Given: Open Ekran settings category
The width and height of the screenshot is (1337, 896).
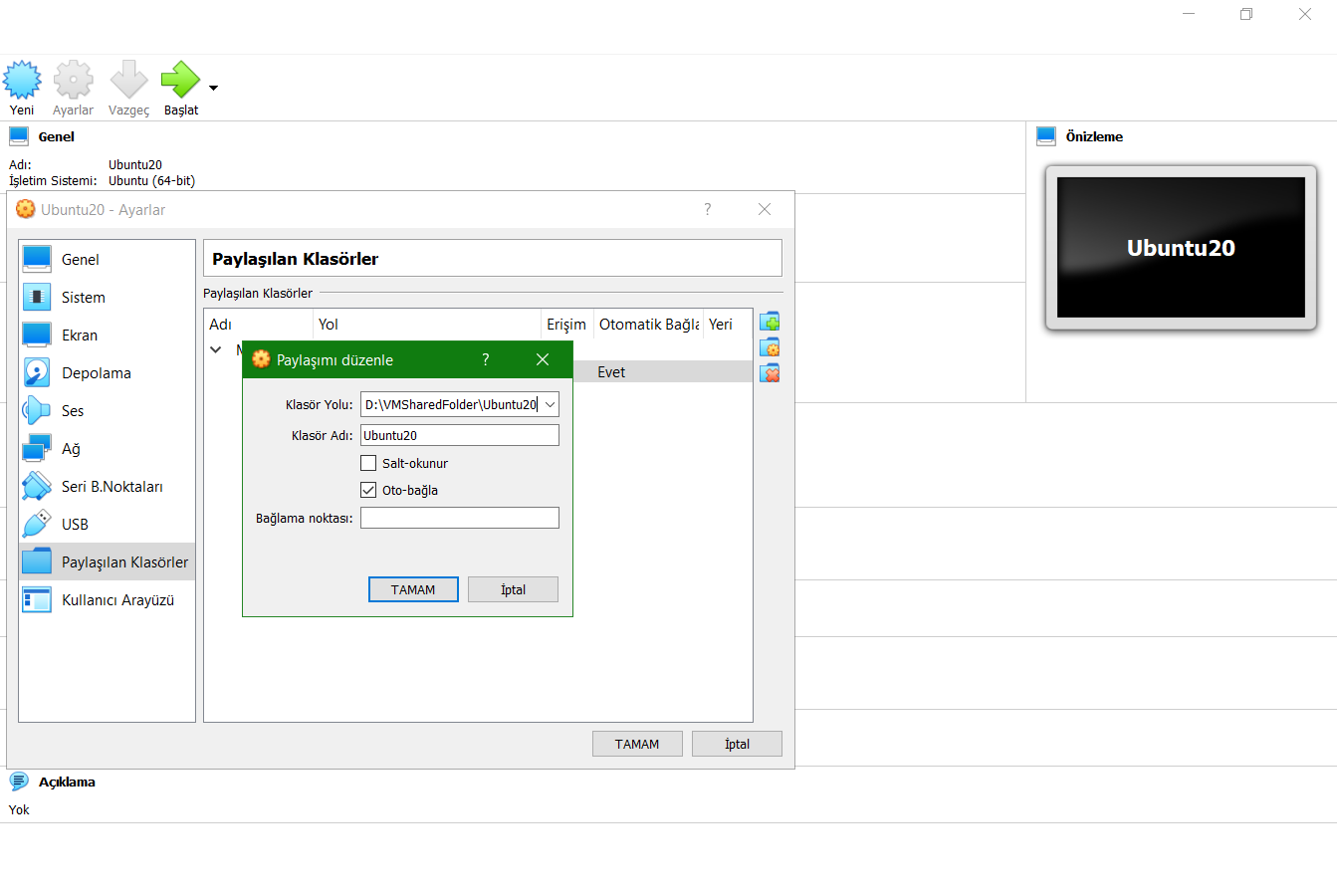Looking at the screenshot, I should [x=107, y=335].
